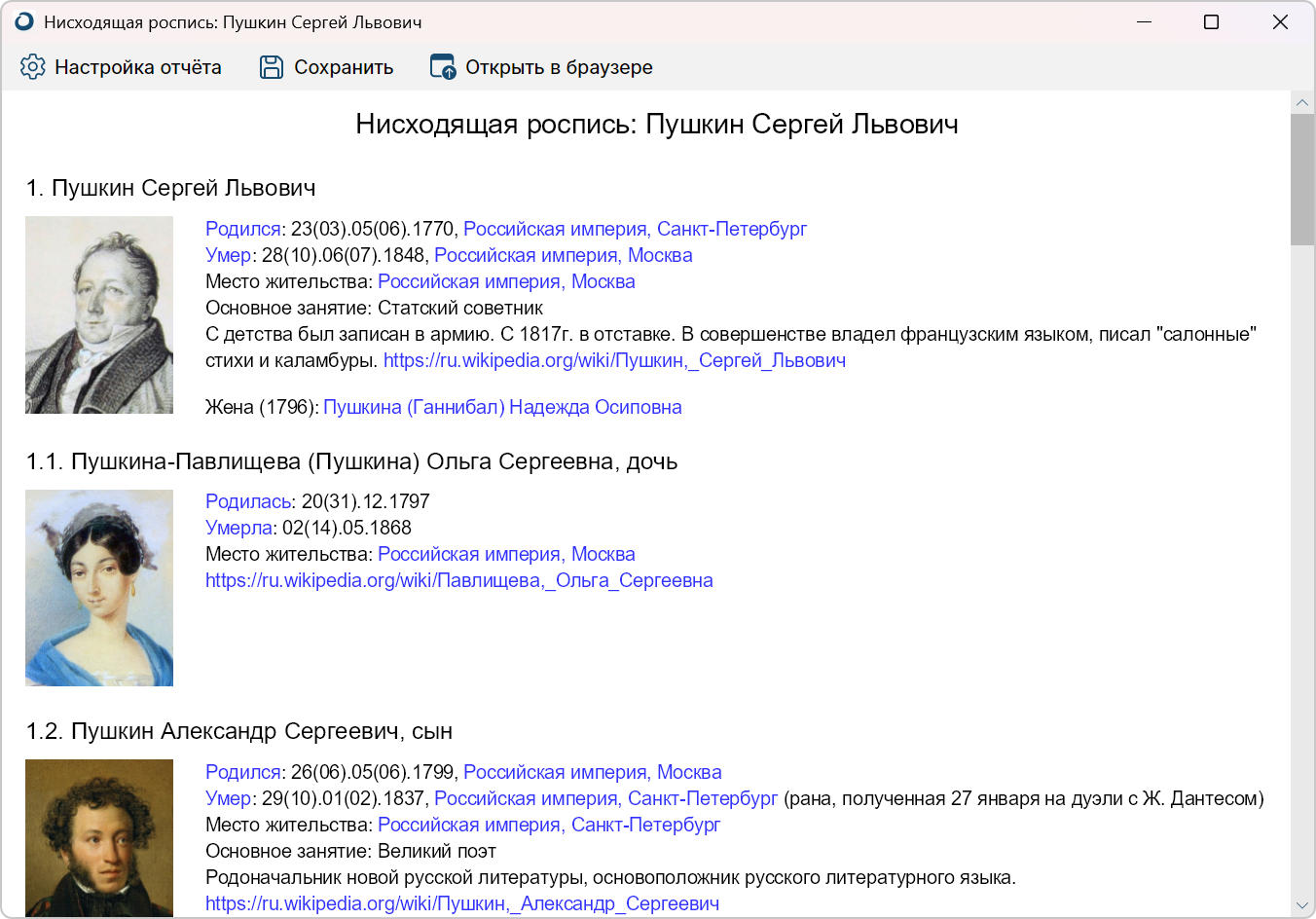Click text Основное занятие: Великий поэт

tap(350, 851)
